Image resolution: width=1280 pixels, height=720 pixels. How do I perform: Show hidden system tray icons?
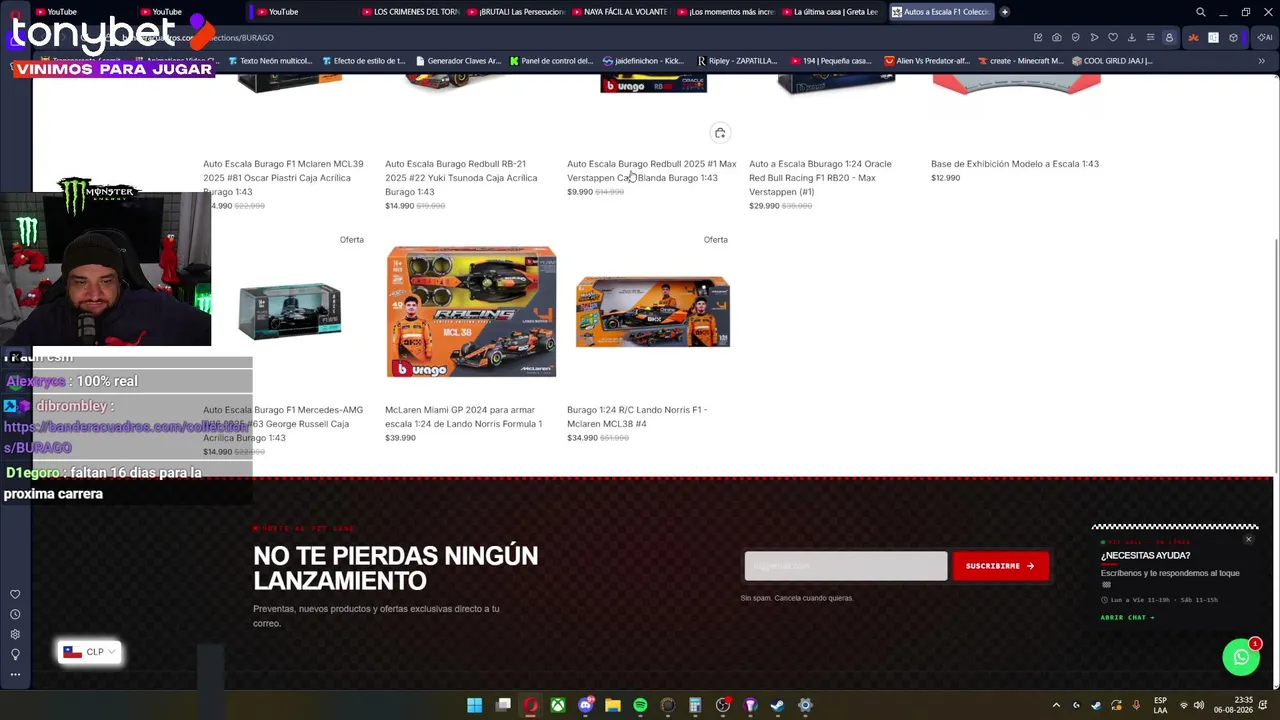[x=1056, y=705]
